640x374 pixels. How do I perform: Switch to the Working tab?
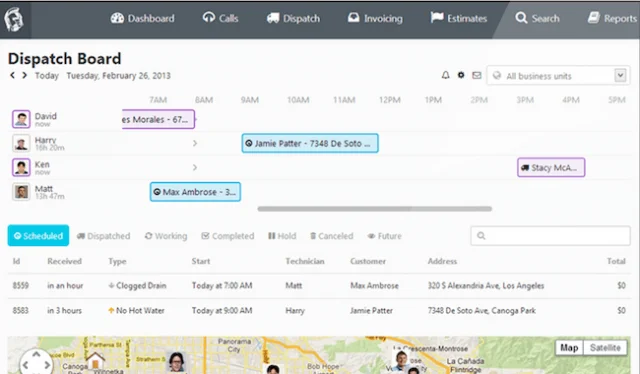point(166,236)
